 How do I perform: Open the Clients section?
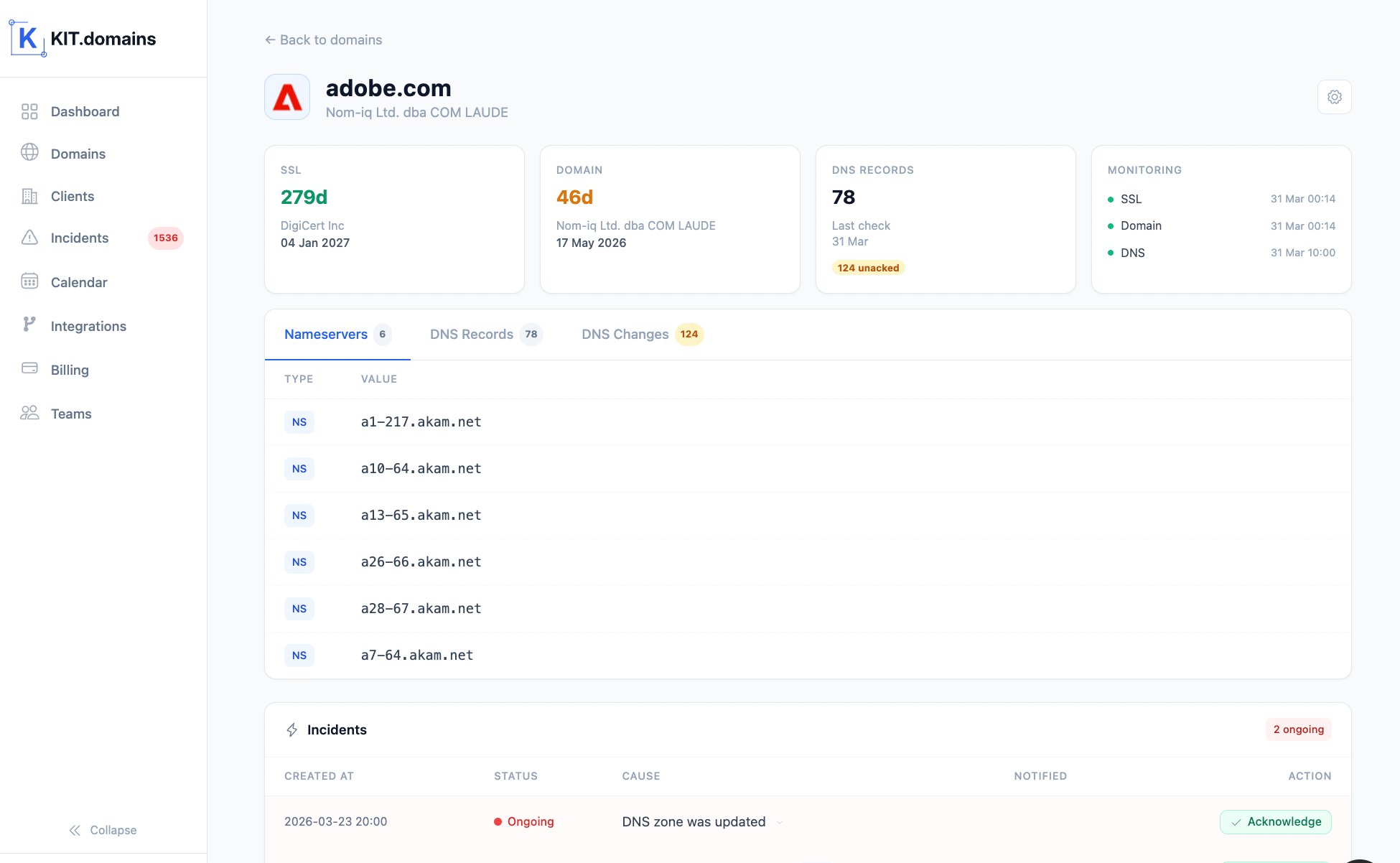pos(73,196)
